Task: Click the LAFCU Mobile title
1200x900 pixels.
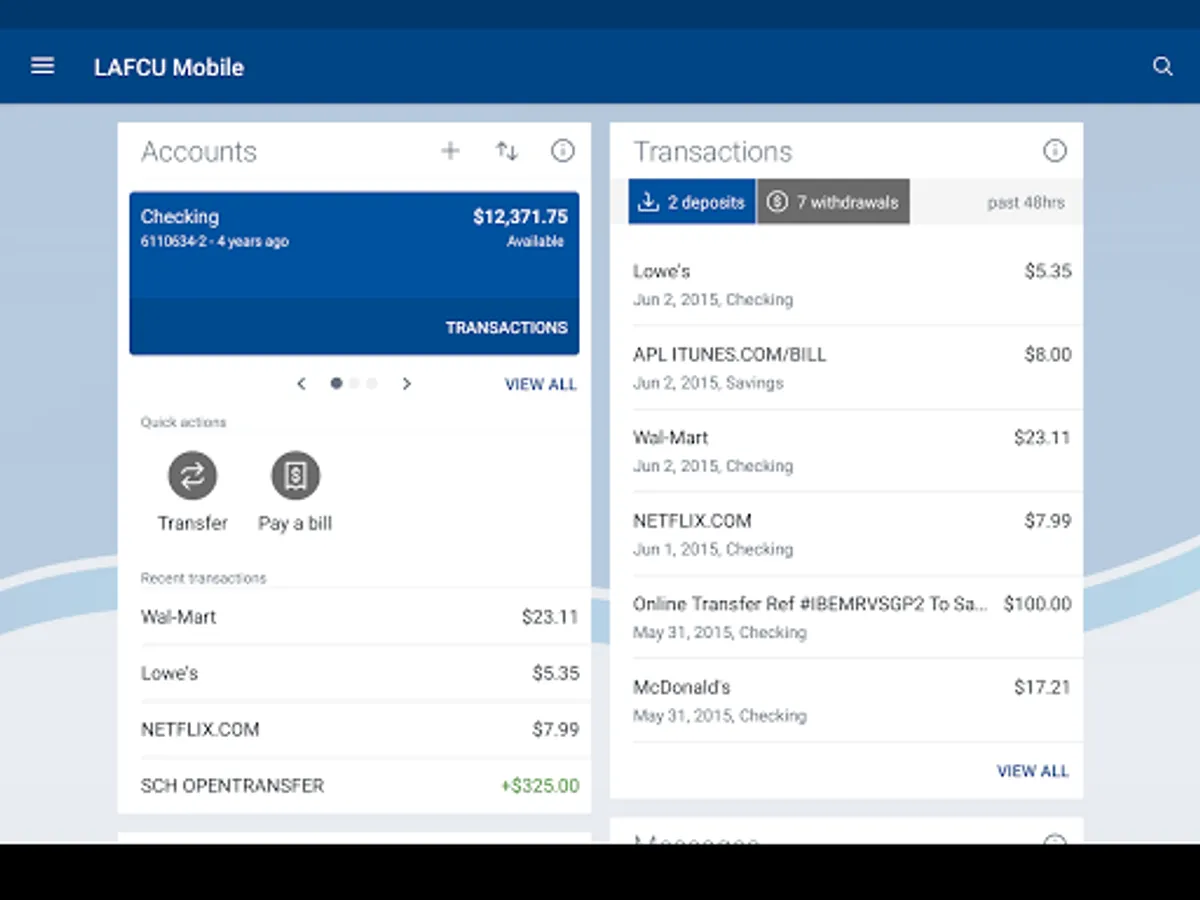Action: (x=169, y=67)
